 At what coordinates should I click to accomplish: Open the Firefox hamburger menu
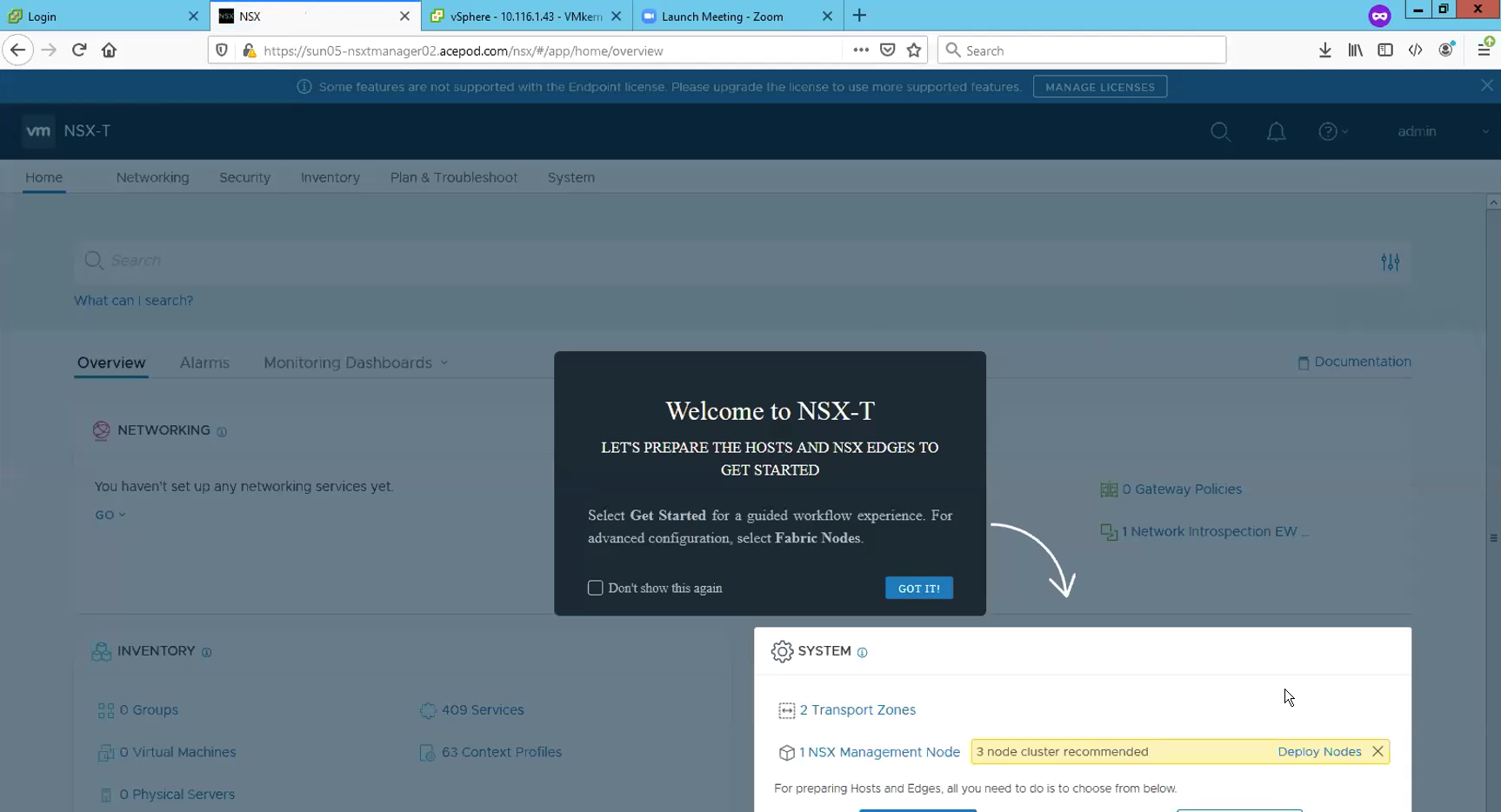click(1484, 50)
